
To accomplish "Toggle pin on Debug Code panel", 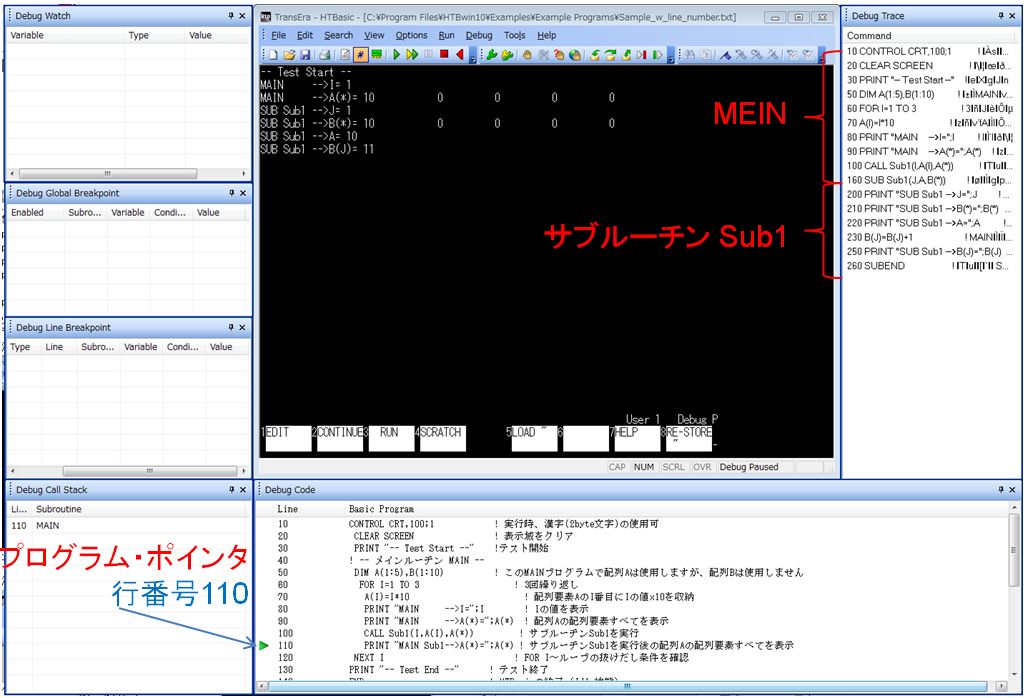I will click(1001, 489).
